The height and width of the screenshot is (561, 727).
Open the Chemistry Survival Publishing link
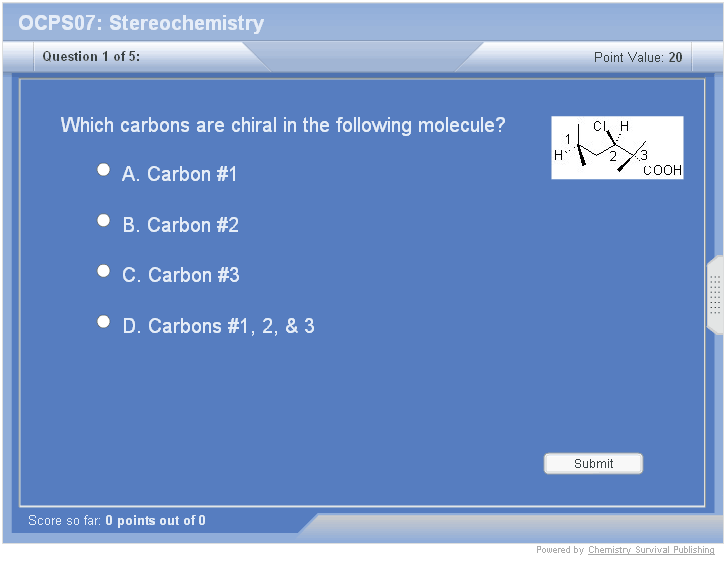pyautogui.click(x=651, y=550)
